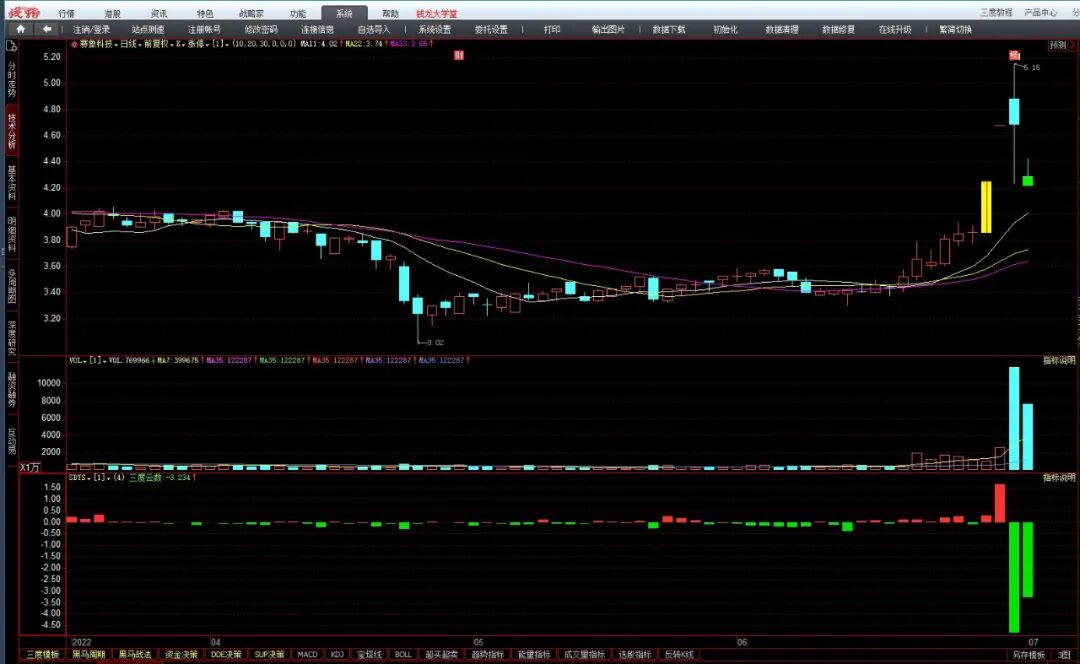Click 数据下载 in the toolbar
The width and height of the screenshot is (1080, 664).
click(x=669, y=30)
